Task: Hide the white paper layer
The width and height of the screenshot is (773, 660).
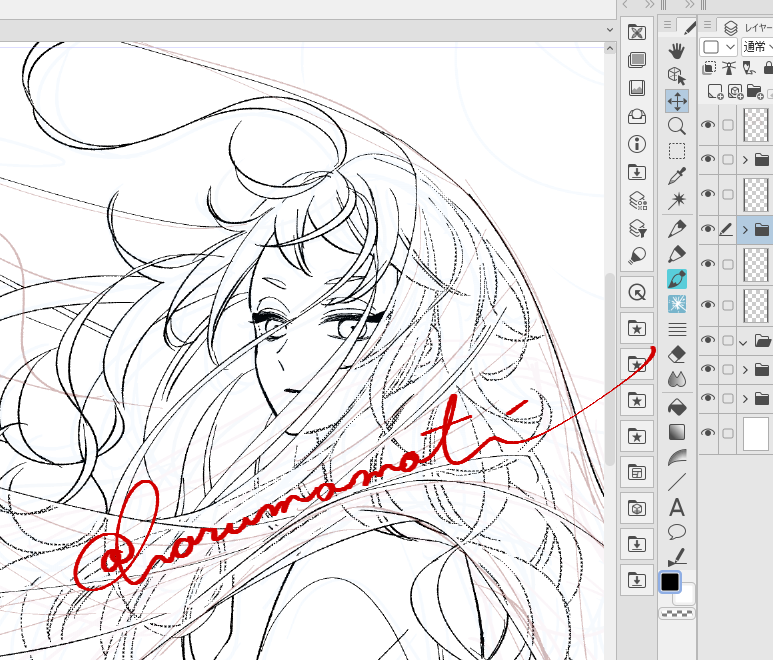Action: click(x=708, y=433)
